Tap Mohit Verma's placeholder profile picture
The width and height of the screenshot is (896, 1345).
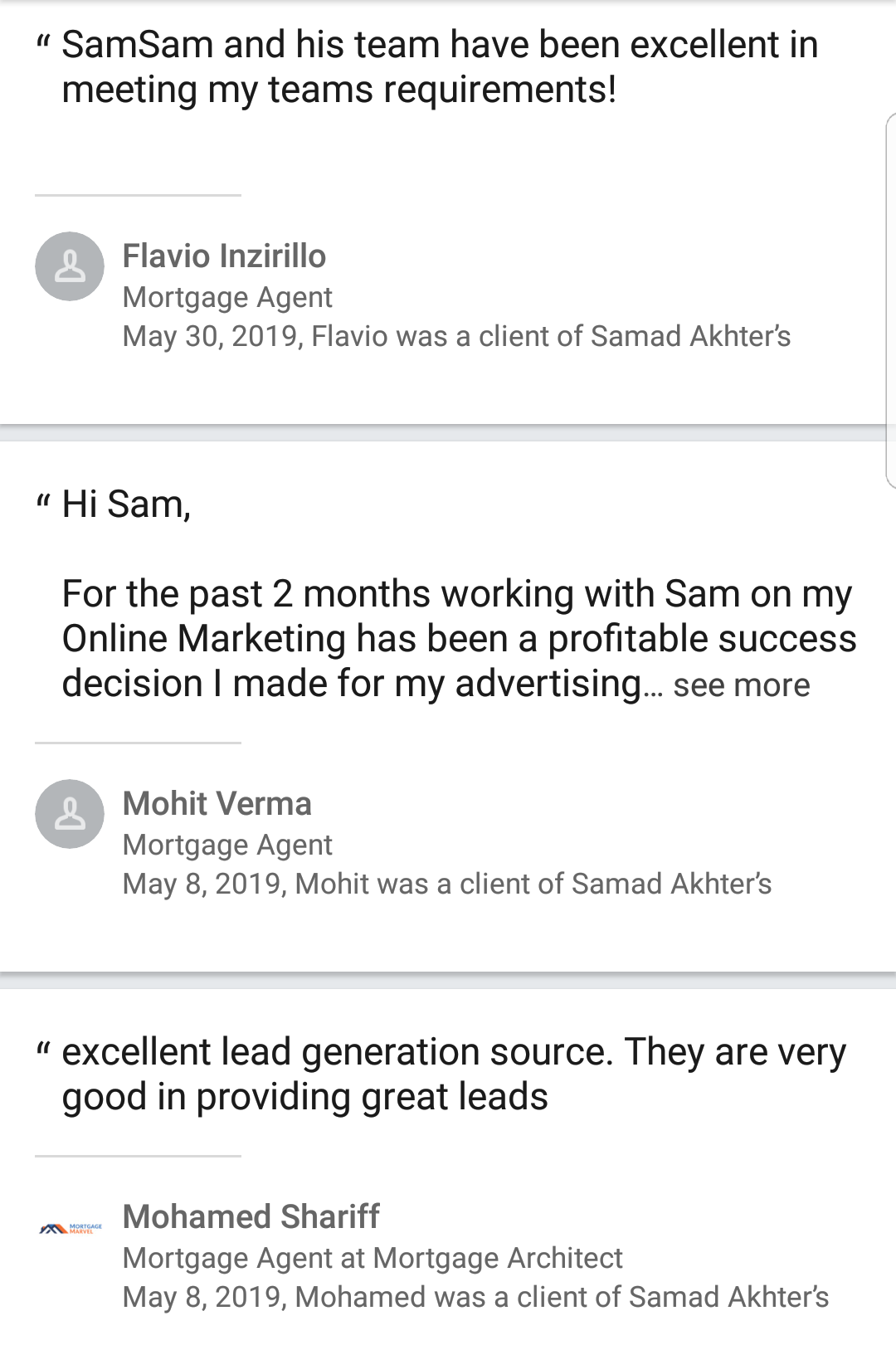click(70, 814)
